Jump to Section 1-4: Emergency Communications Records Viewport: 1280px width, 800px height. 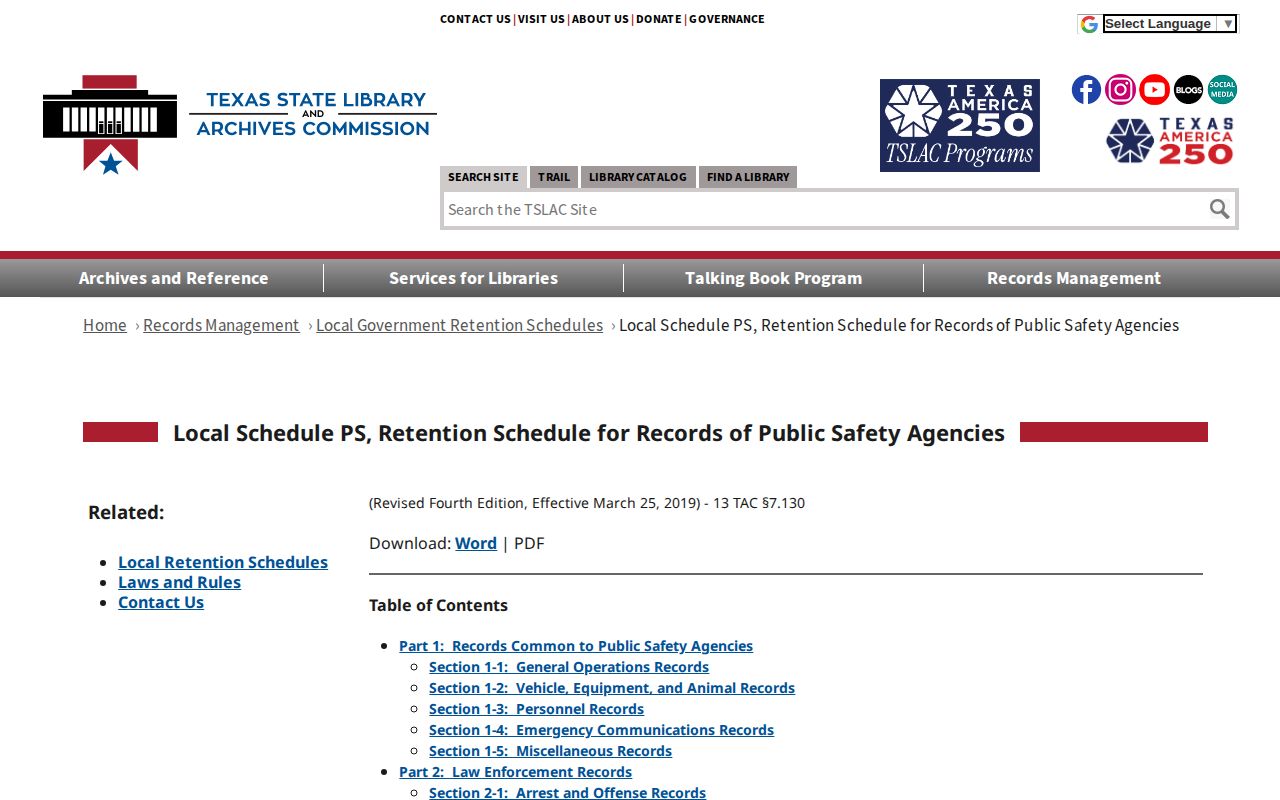[601, 730]
